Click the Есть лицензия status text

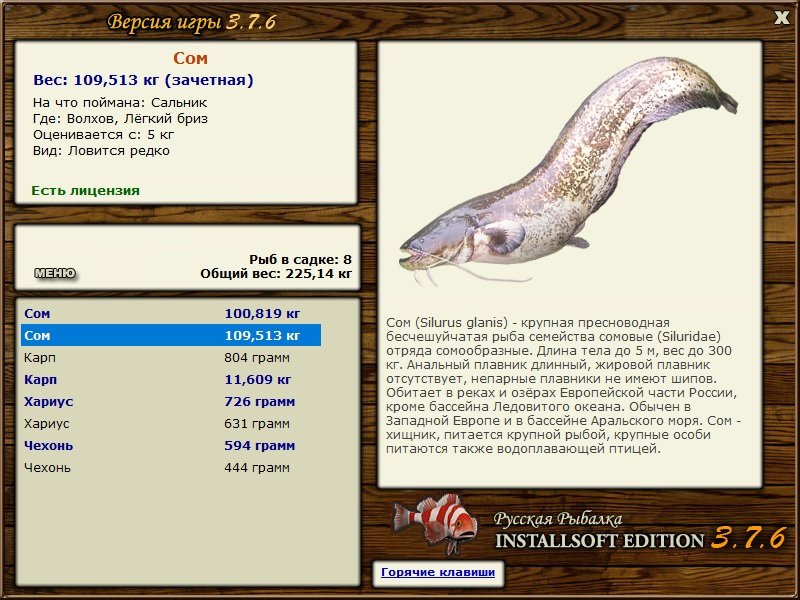coord(85,191)
